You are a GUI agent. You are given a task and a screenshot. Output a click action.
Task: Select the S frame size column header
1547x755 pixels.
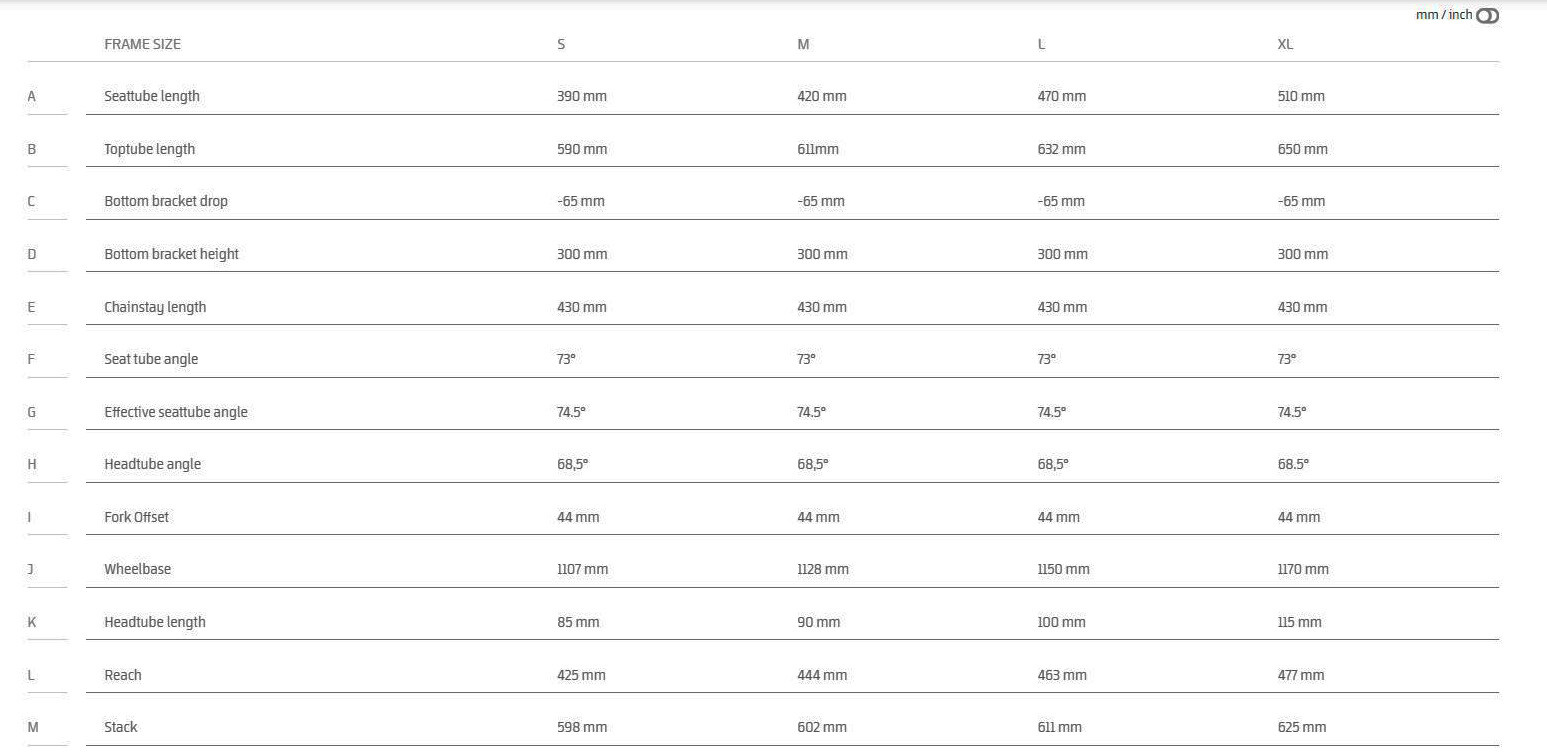(x=561, y=44)
